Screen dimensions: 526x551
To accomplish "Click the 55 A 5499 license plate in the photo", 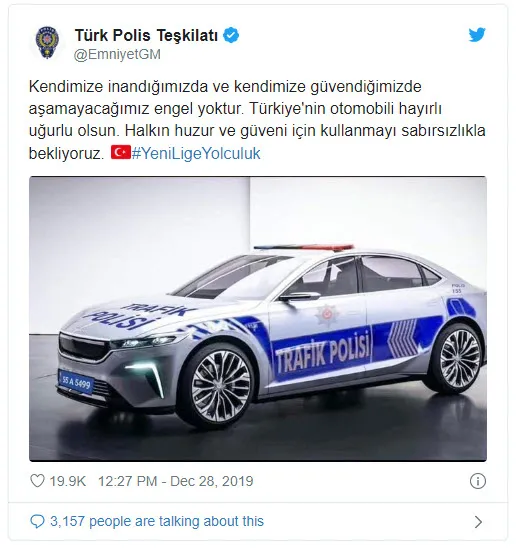I will pyautogui.click(x=76, y=382).
